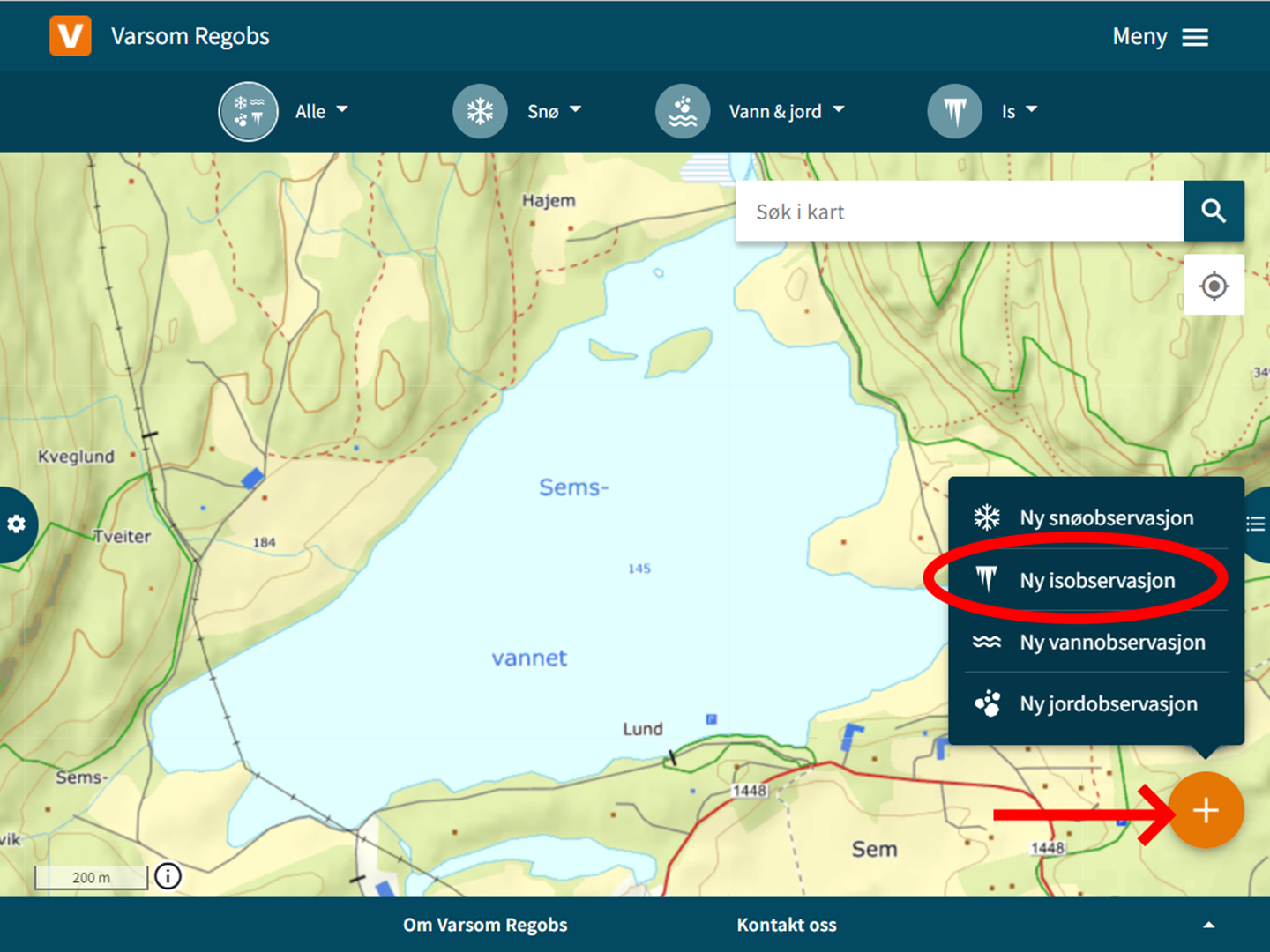Click the Hajem place label on map
1270x952 pixels.
549,201
